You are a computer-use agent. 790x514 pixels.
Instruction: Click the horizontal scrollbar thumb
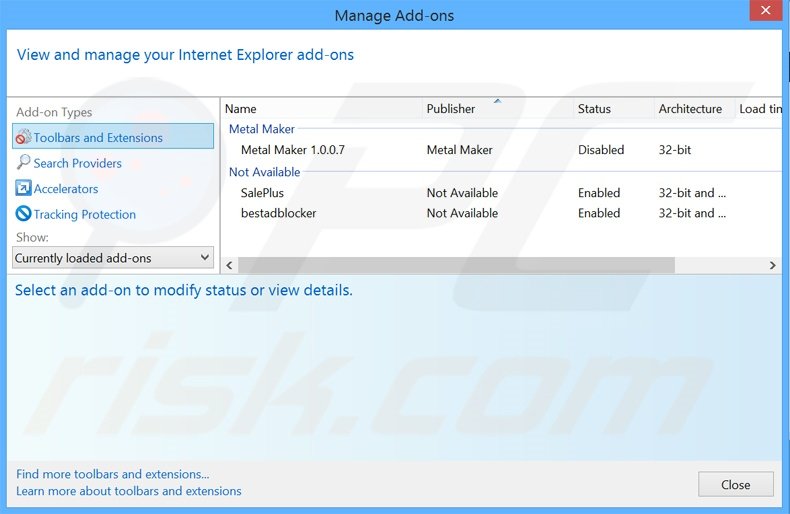[456, 265]
